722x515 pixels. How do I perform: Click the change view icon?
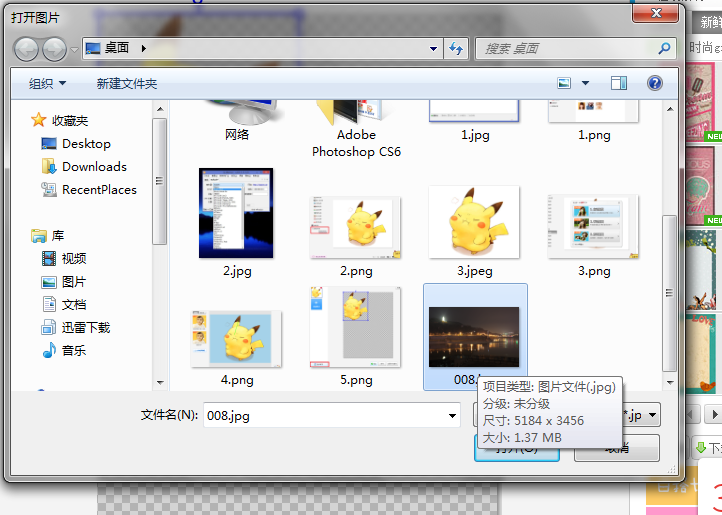click(x=564, y=83)
